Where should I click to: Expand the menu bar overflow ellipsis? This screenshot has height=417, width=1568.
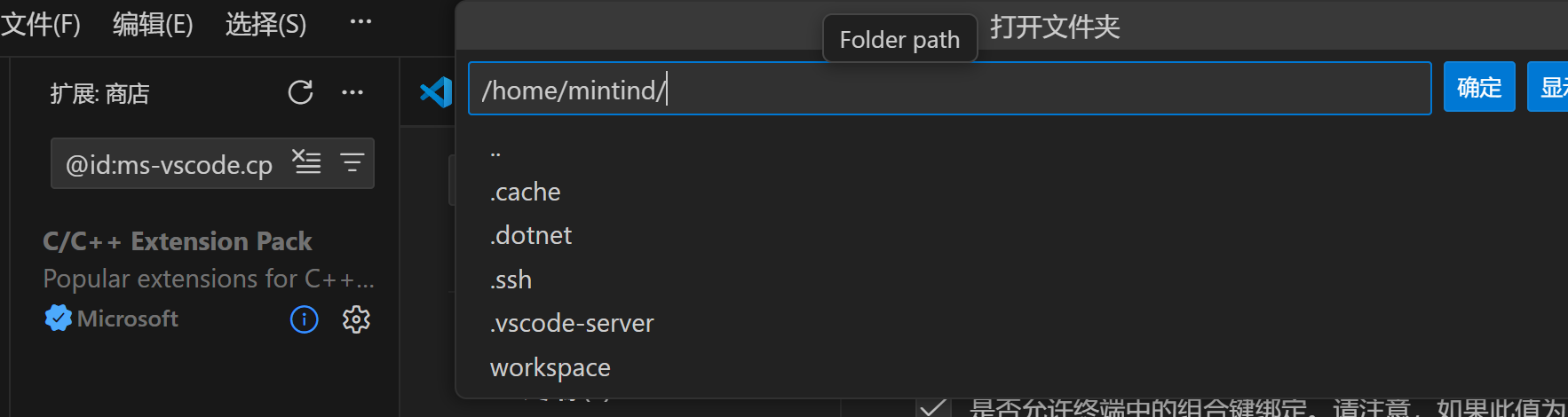pyautogui.click(x=360, y=22)
